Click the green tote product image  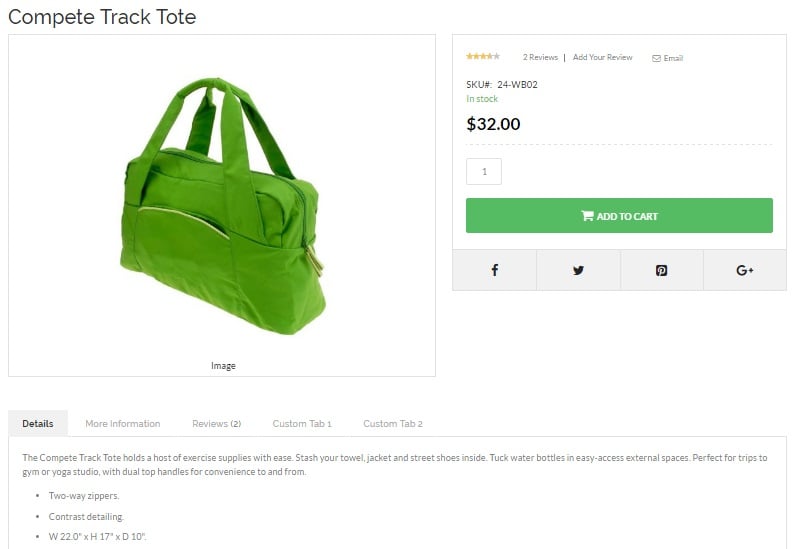[x=222, y=205]
